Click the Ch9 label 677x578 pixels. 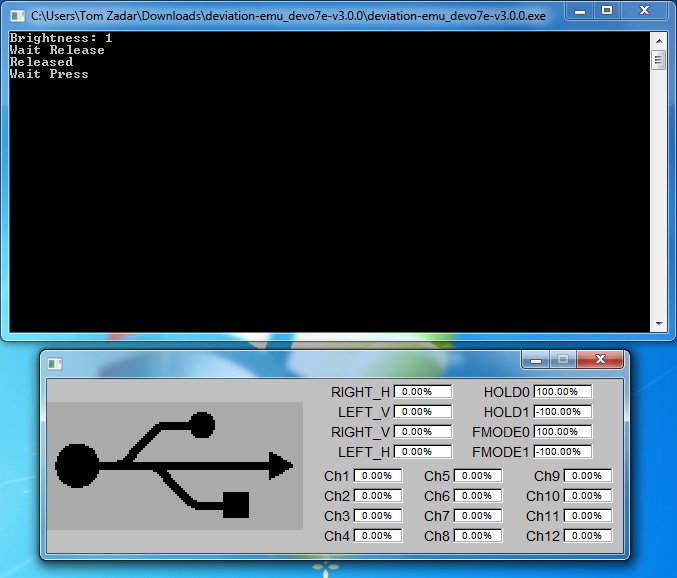(547, 476)
